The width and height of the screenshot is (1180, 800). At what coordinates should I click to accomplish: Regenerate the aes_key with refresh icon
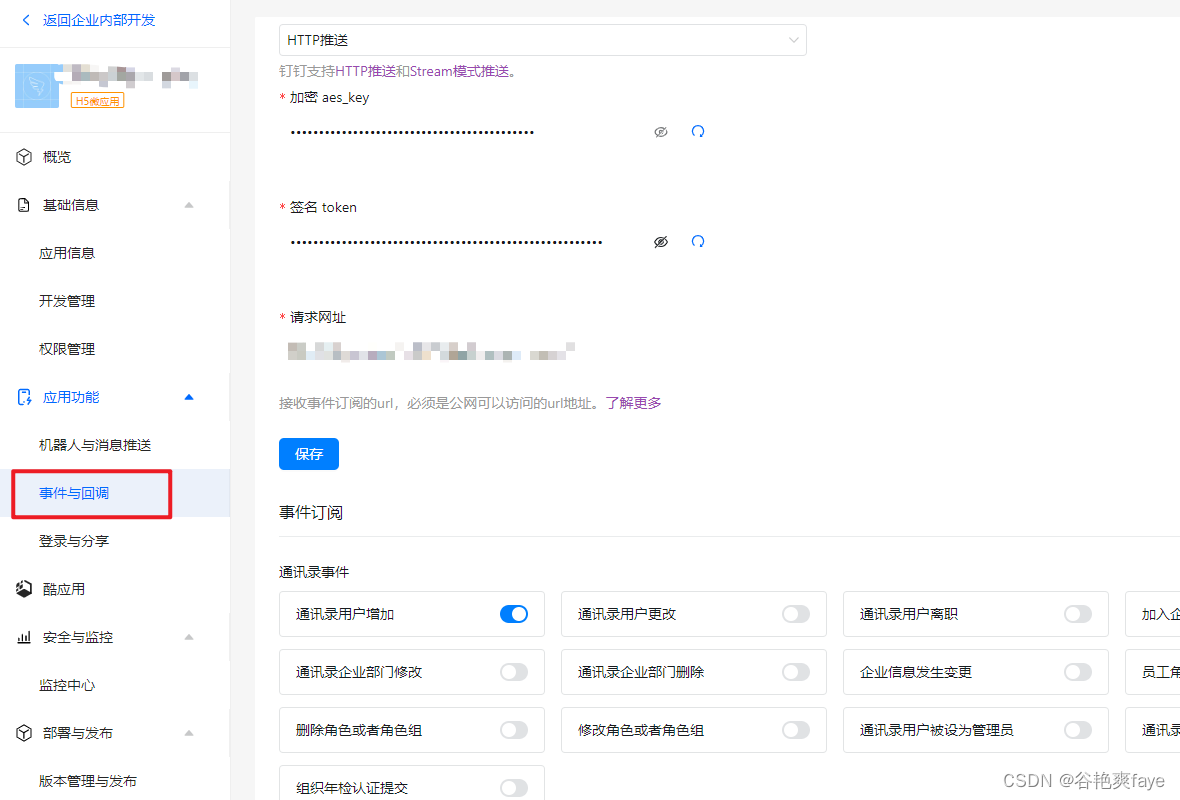[x=698, y=132]
